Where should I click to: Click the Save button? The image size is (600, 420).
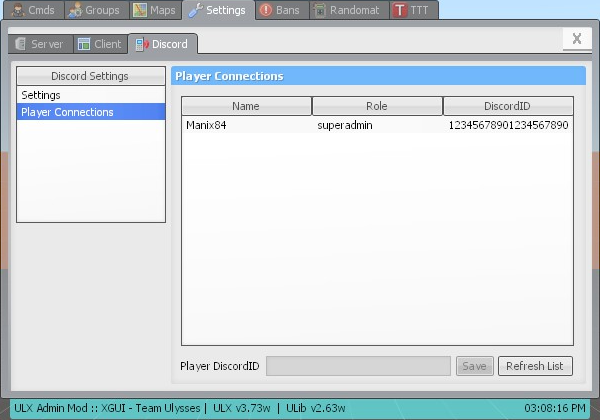click(x=474, y=366)
